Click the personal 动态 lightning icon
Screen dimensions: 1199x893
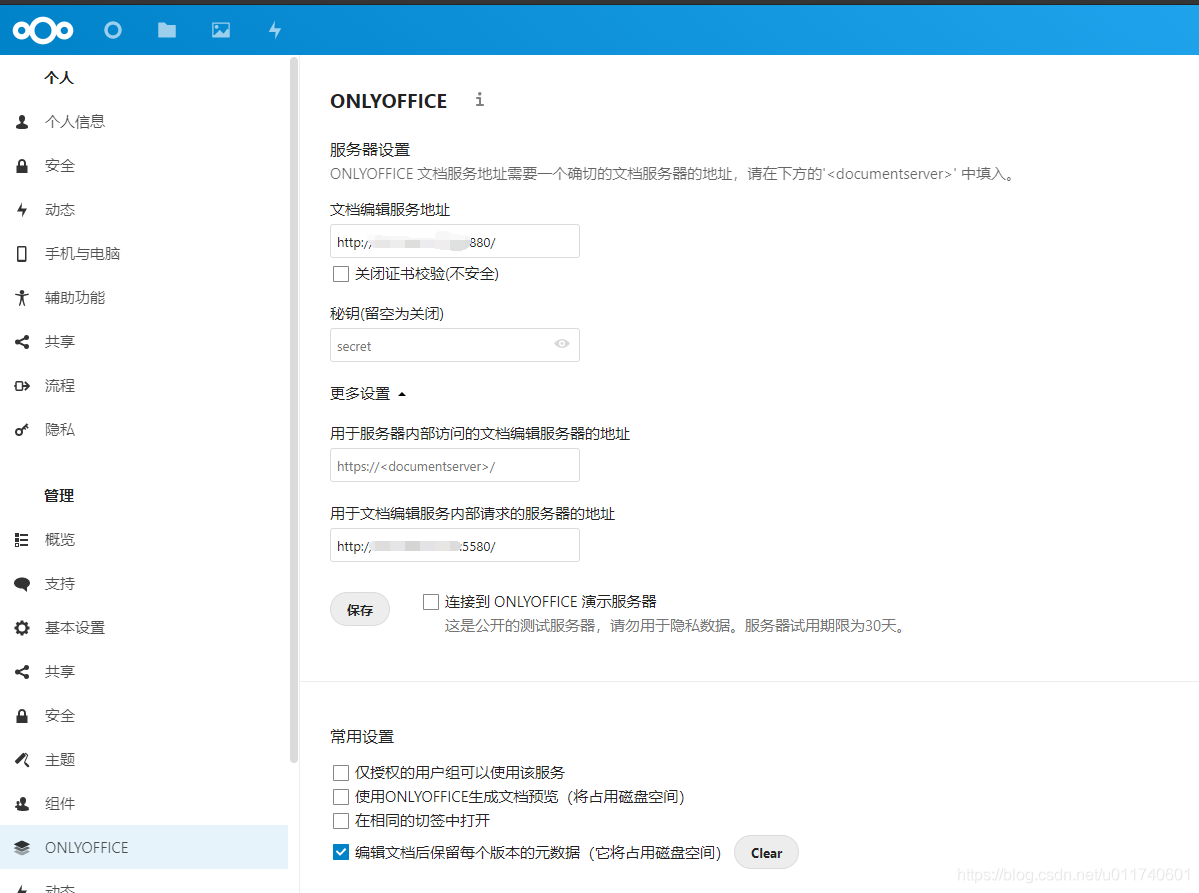pyautogui.click(x=22, y=209)
